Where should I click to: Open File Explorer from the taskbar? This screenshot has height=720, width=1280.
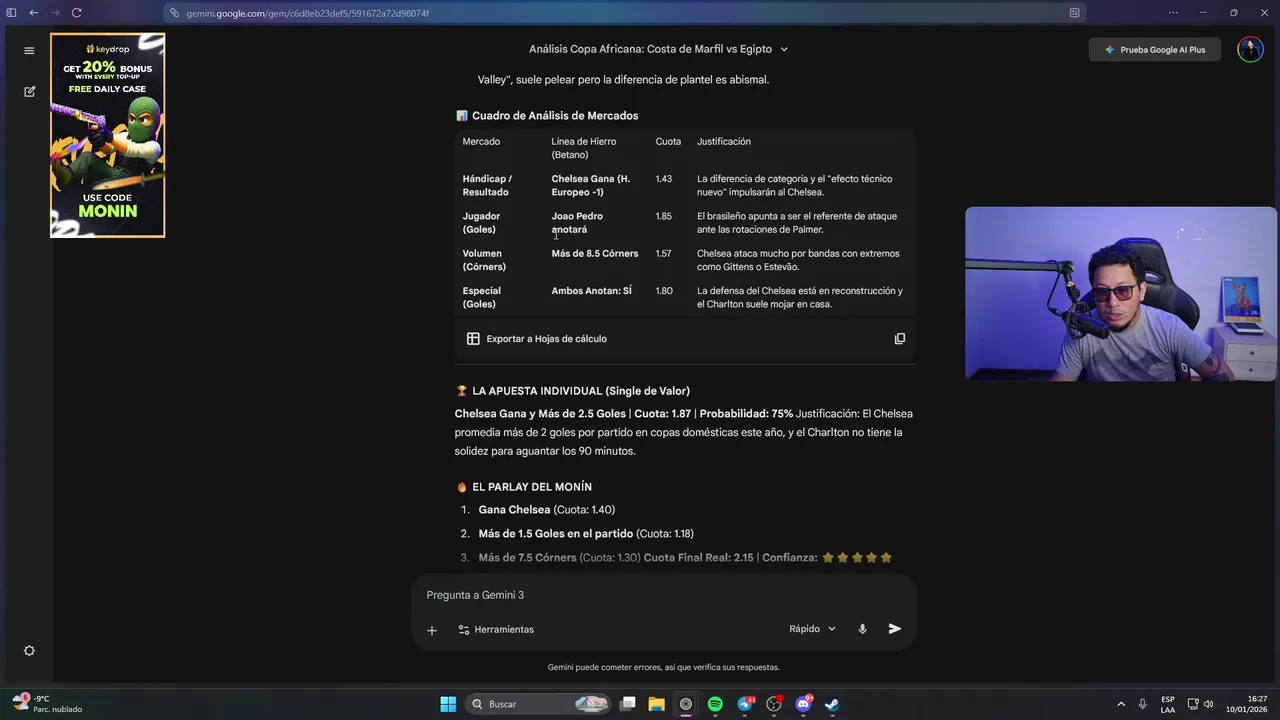point(657,704)
